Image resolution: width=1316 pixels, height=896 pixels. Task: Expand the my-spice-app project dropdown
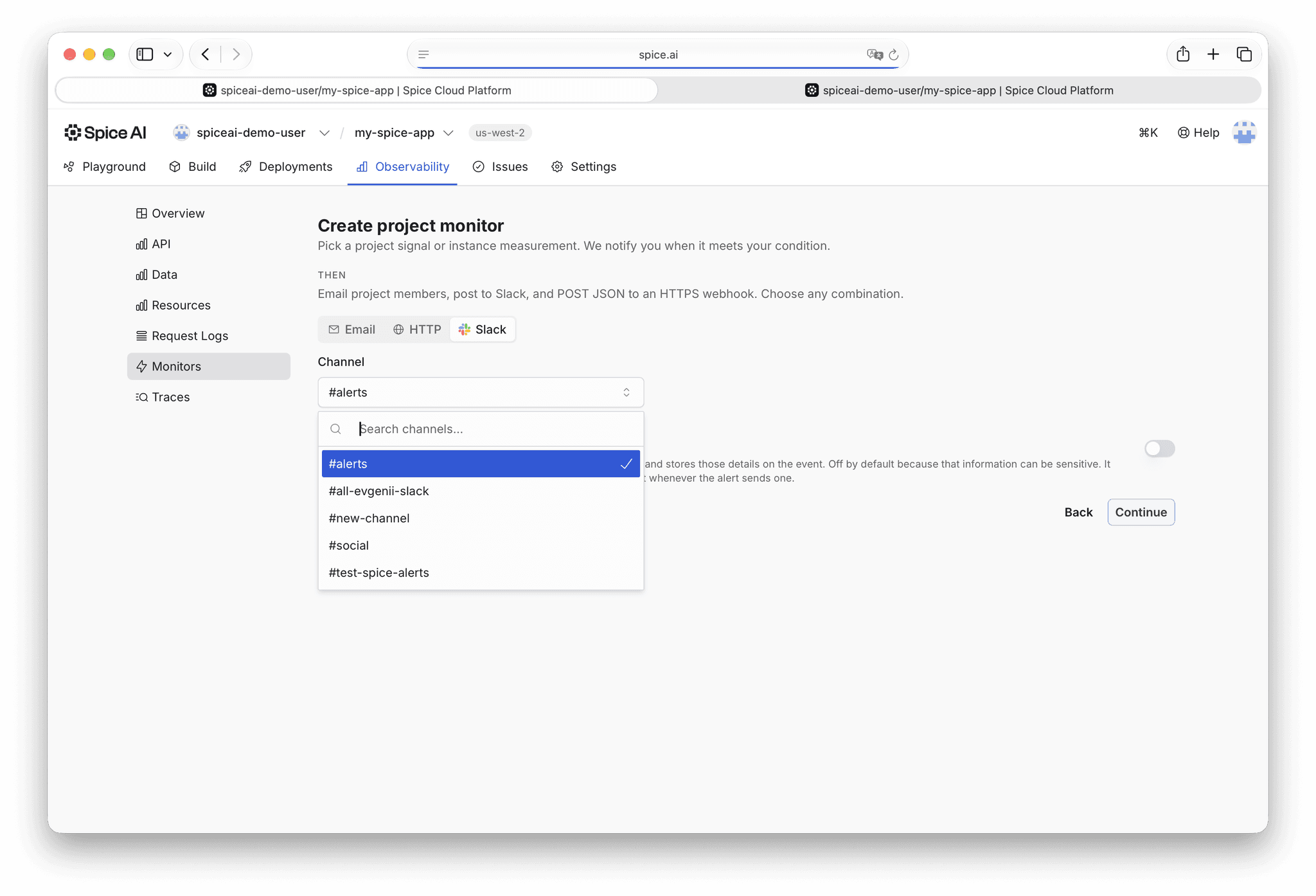pyautogui.click(x=449, y=133)
